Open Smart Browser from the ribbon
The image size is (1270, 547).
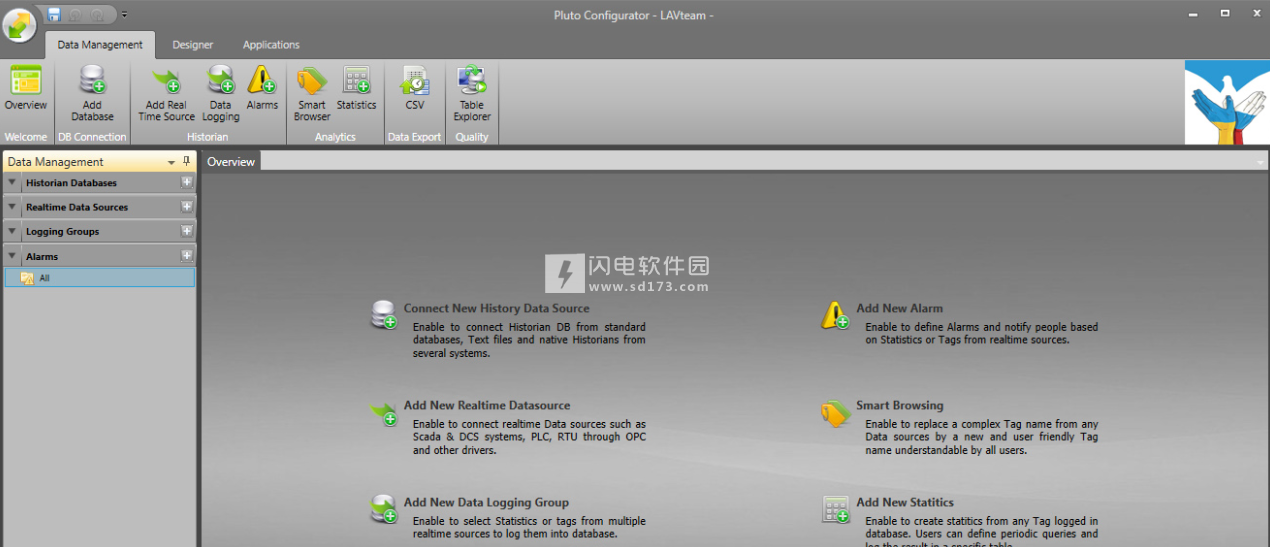(312, 94)
